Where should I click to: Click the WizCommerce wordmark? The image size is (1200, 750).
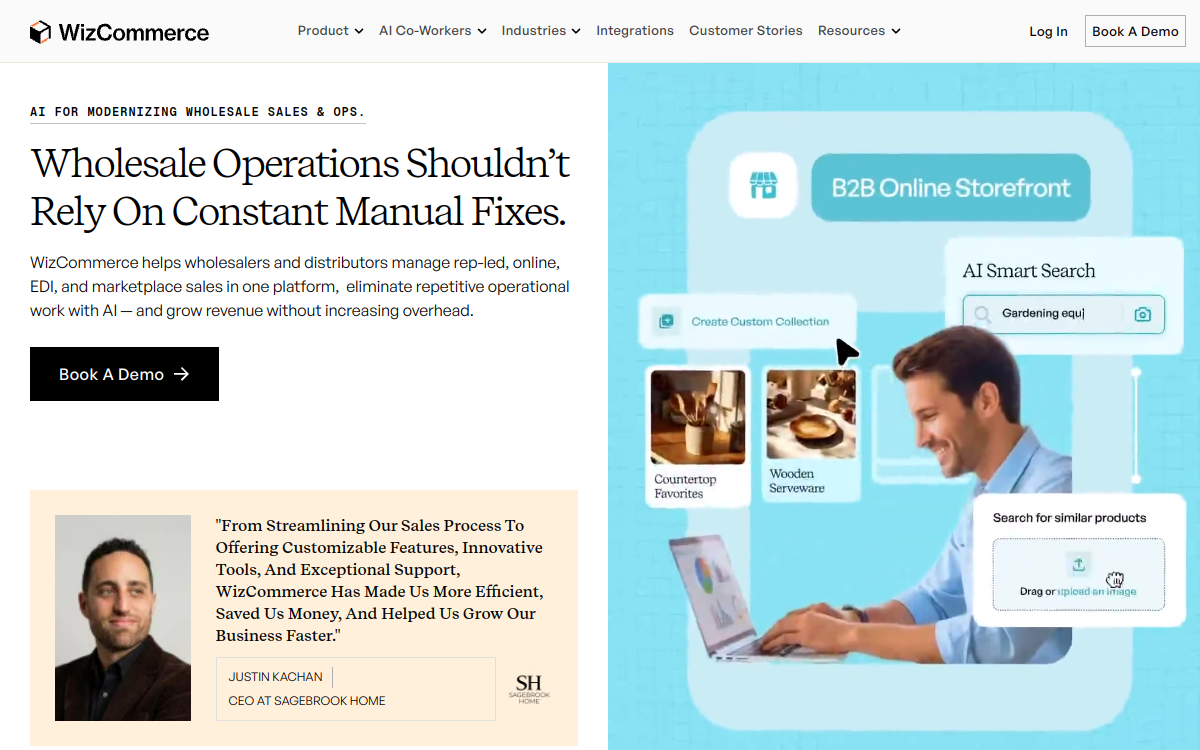click(134, 32)
